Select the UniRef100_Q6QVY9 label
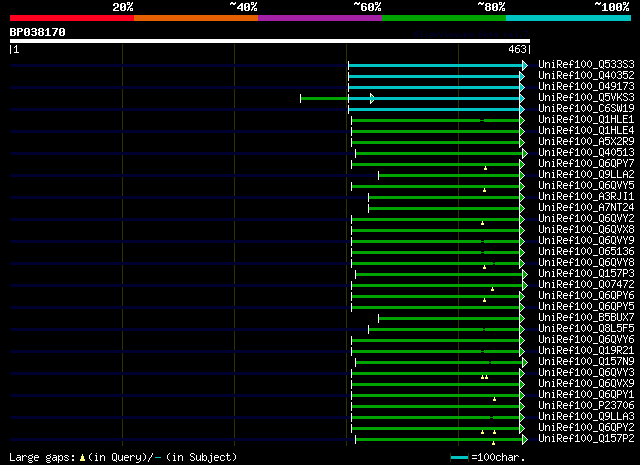The image size is (640, 465). pyautogui.click(x=586, y=241)
